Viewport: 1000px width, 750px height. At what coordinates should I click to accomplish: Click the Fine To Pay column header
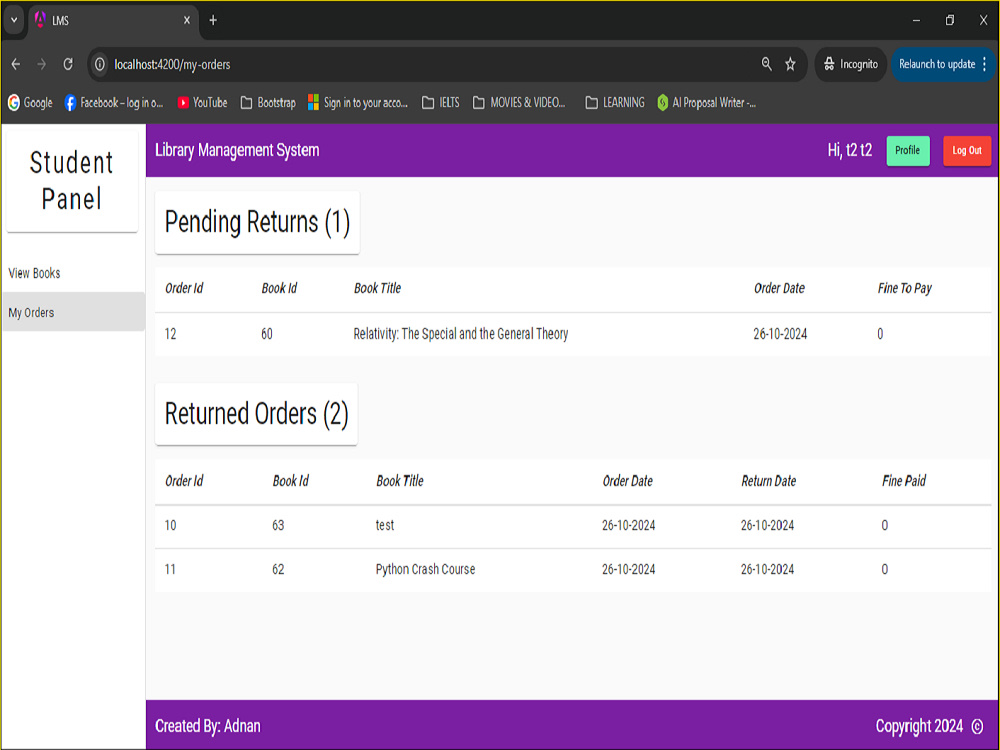[x=904, y=288]
